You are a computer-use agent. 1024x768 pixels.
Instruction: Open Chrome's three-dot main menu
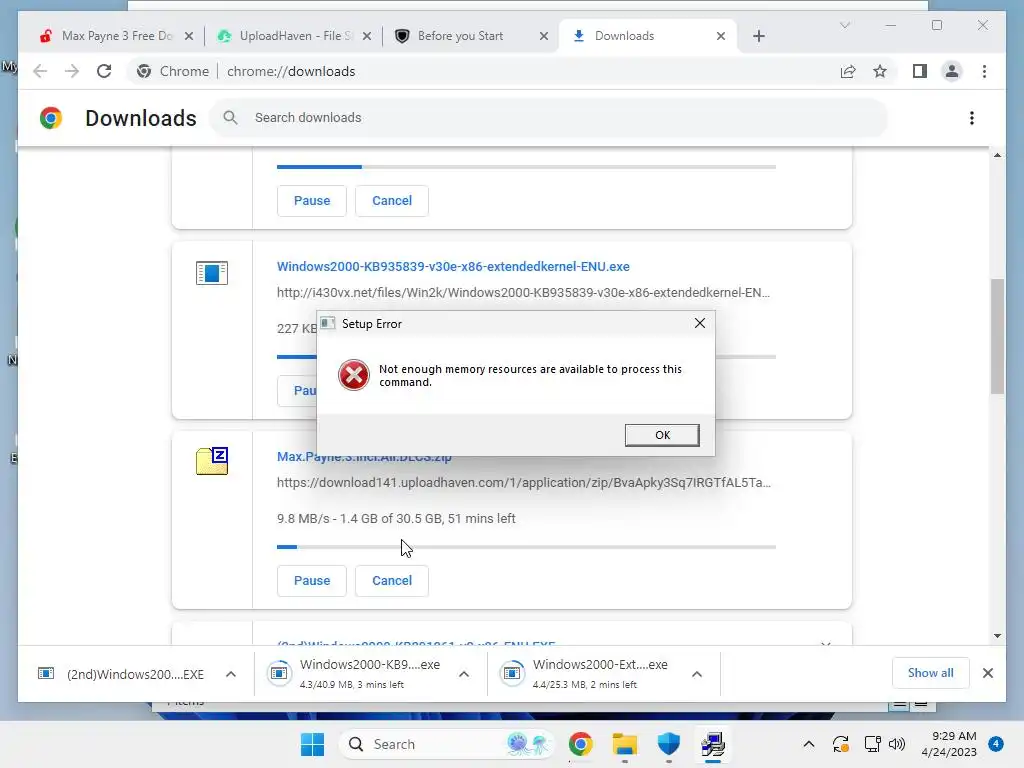[x=984, y=71]
